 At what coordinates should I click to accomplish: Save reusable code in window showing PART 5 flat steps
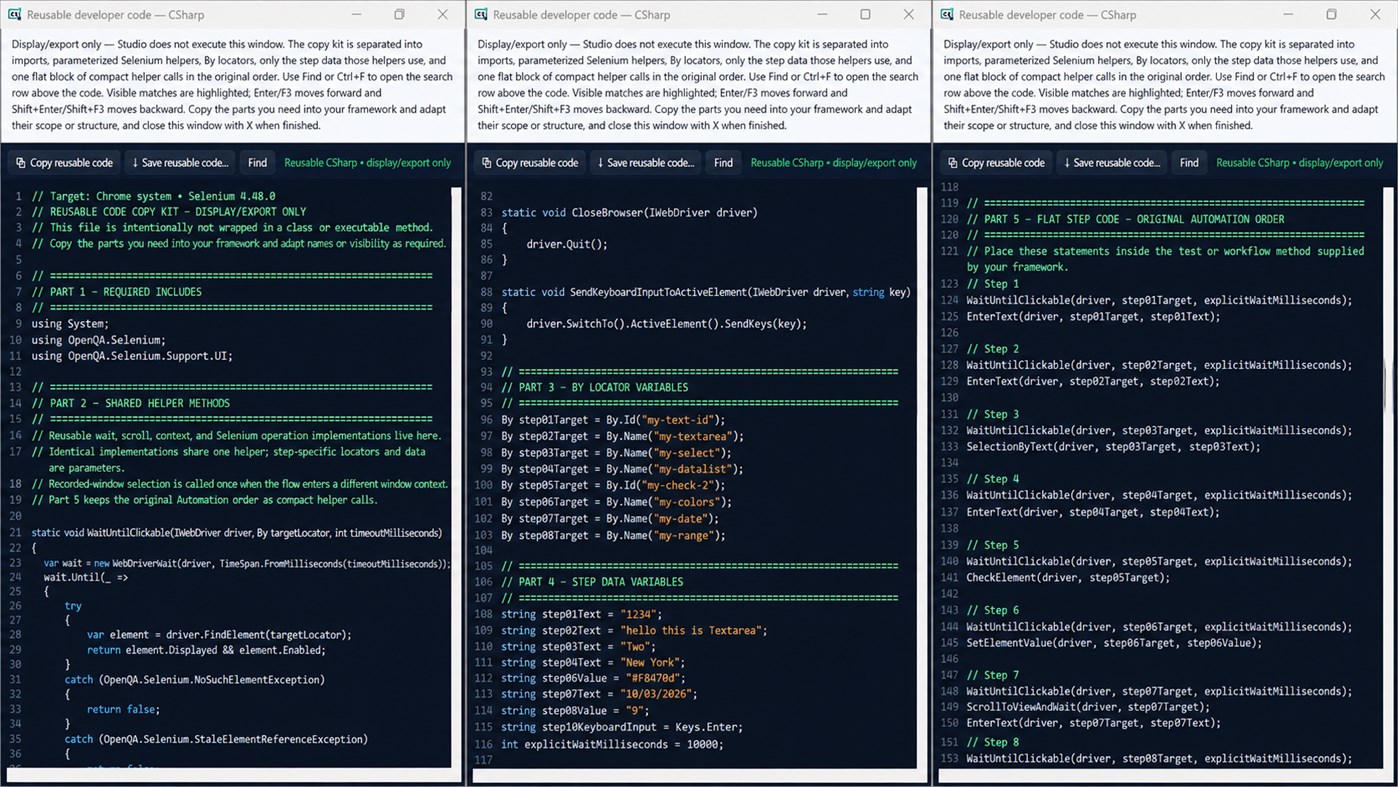coord(1113,163)
